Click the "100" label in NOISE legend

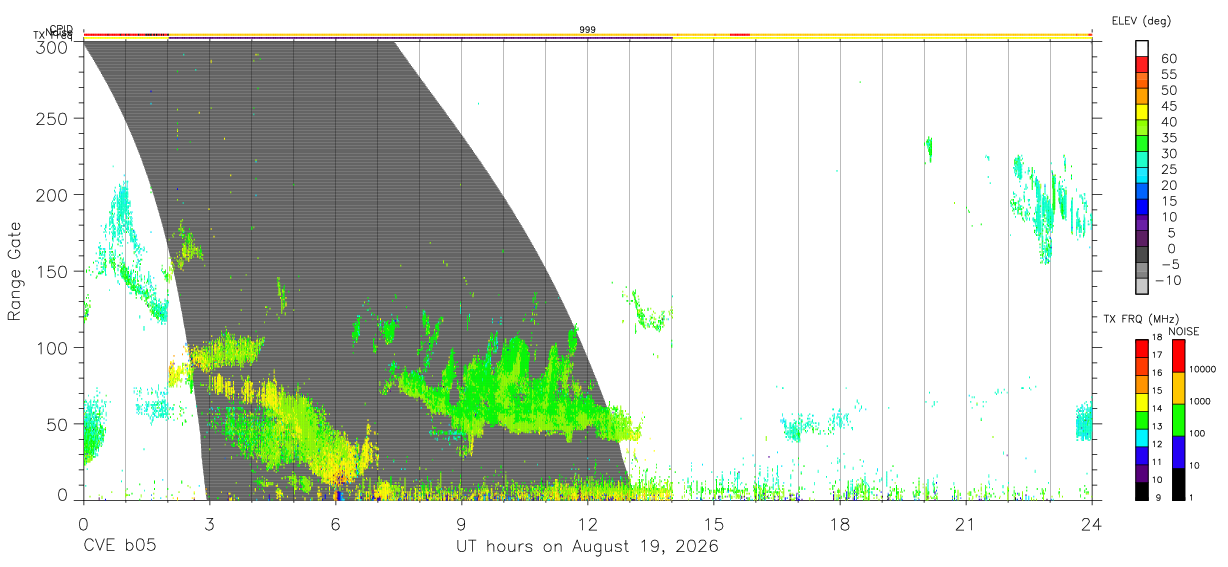click(1198, 433)
